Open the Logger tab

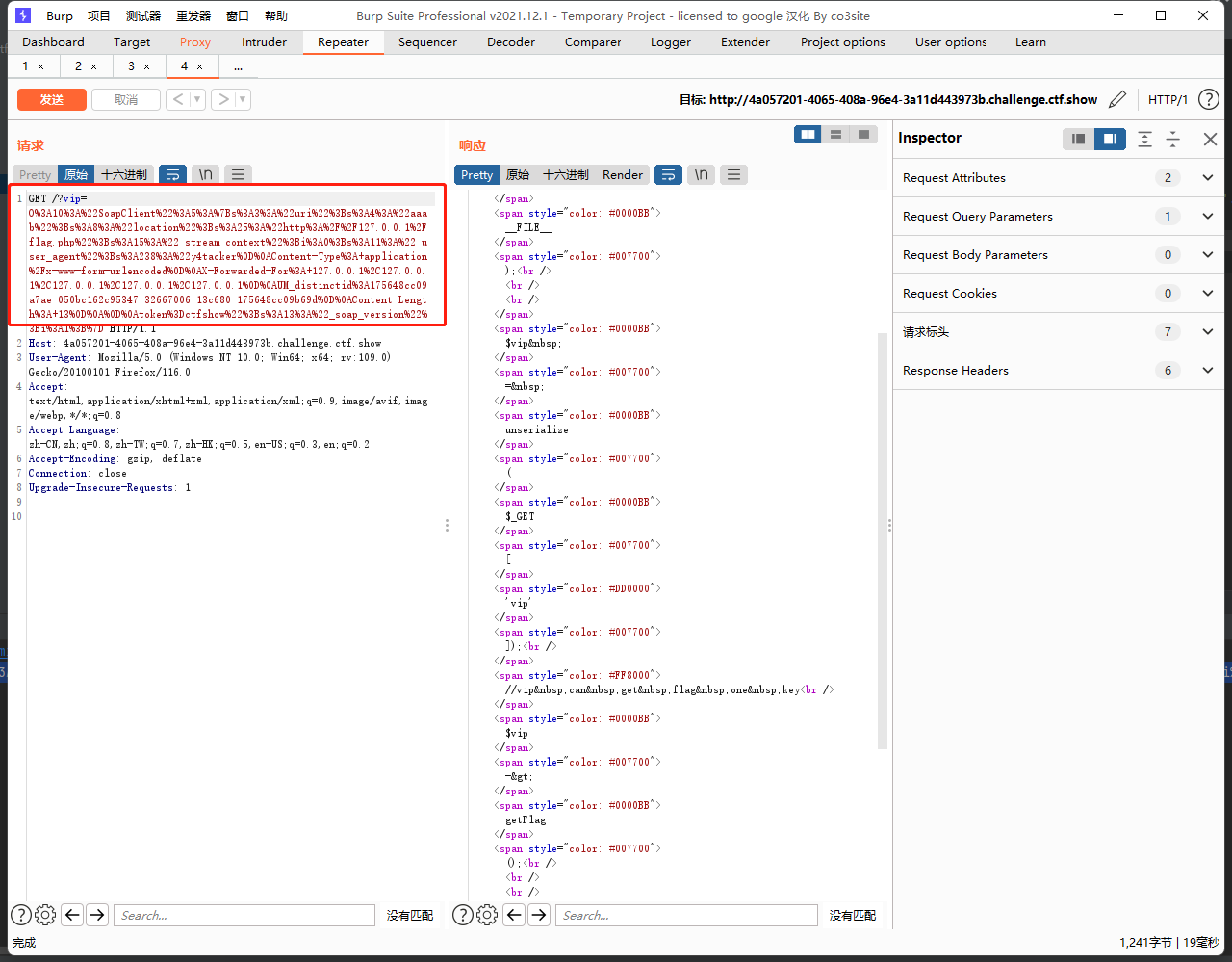click(671, 42)
